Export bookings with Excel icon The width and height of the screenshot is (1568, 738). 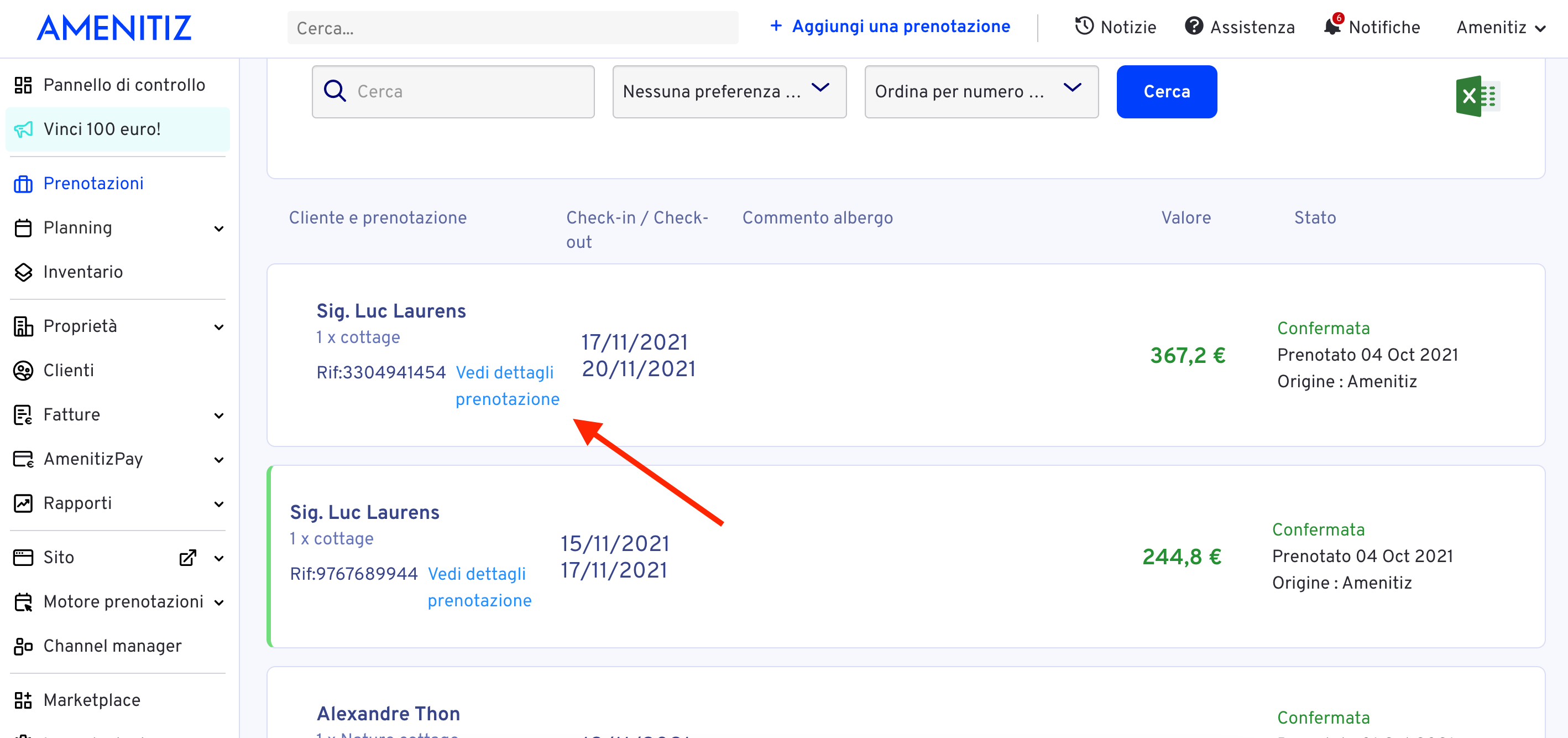(x=1477, y=96)
